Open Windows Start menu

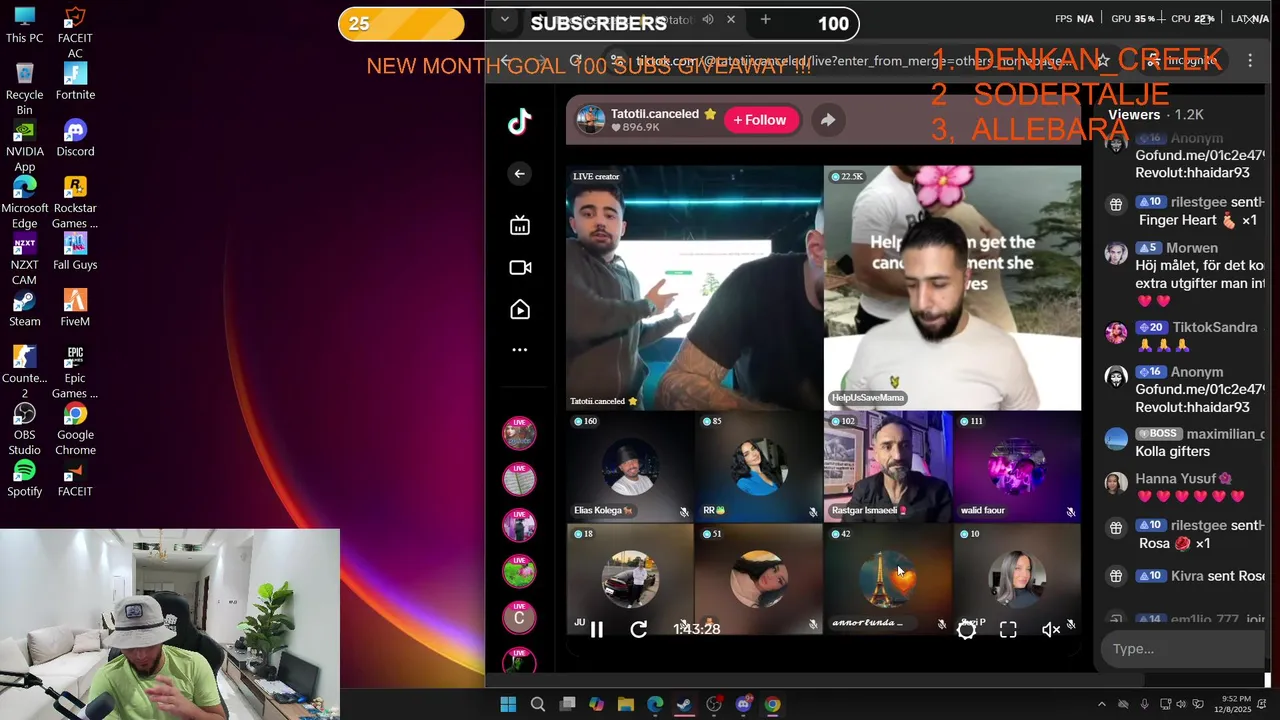click(x=508, y=705)
